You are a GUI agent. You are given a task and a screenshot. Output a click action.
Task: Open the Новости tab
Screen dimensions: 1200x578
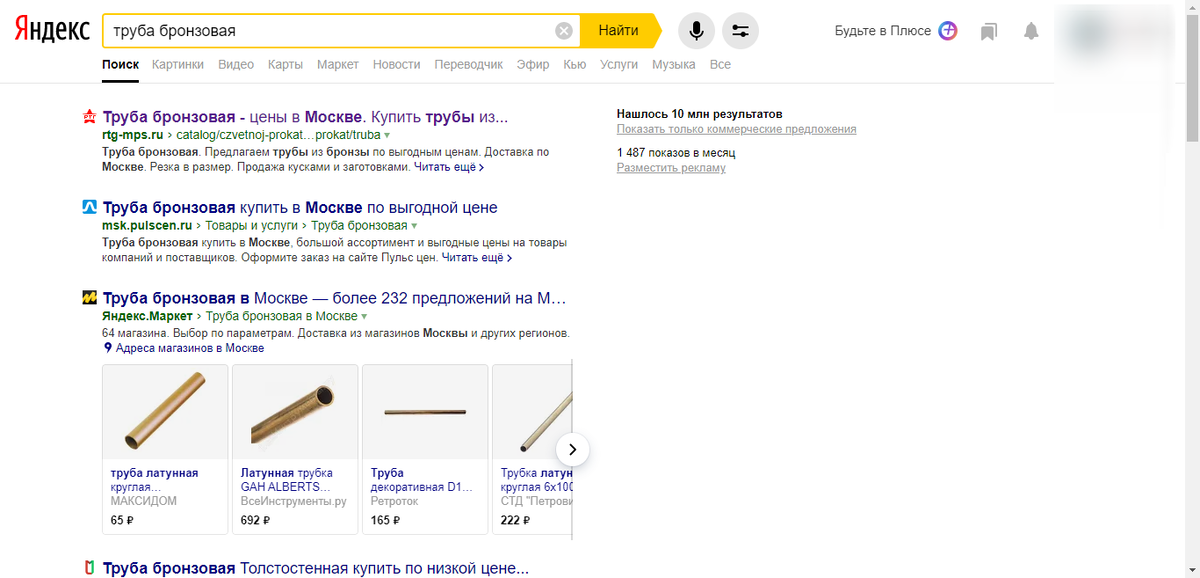pyautogui.click(x=396, y=64)
